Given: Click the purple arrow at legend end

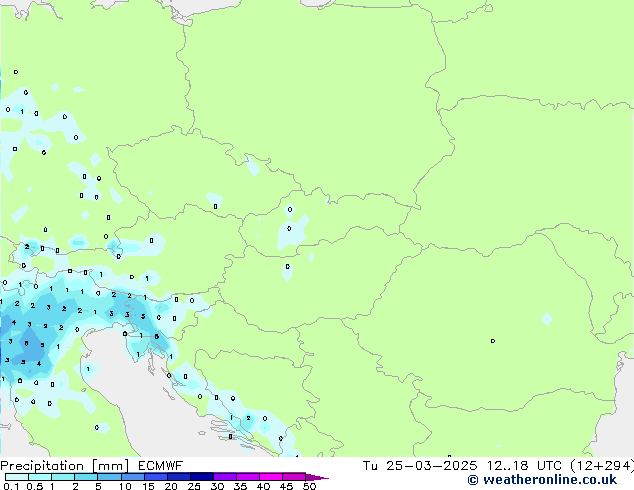Looking at the screenshot, I should pyautogui.click(x=317, y=477).
